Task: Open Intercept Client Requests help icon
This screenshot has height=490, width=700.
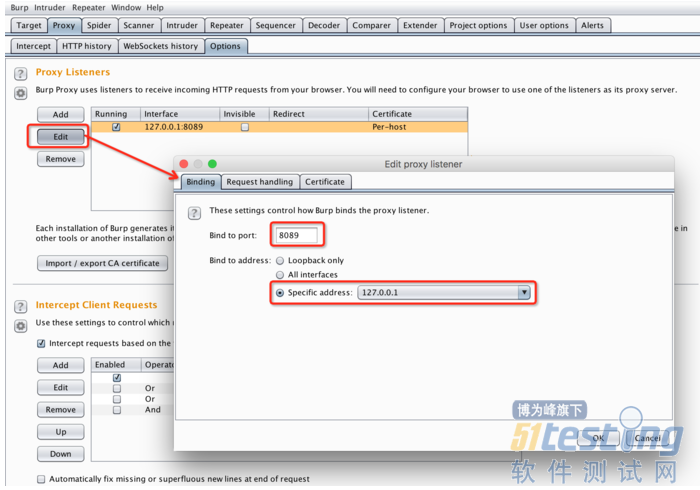Action: point(21,306)
